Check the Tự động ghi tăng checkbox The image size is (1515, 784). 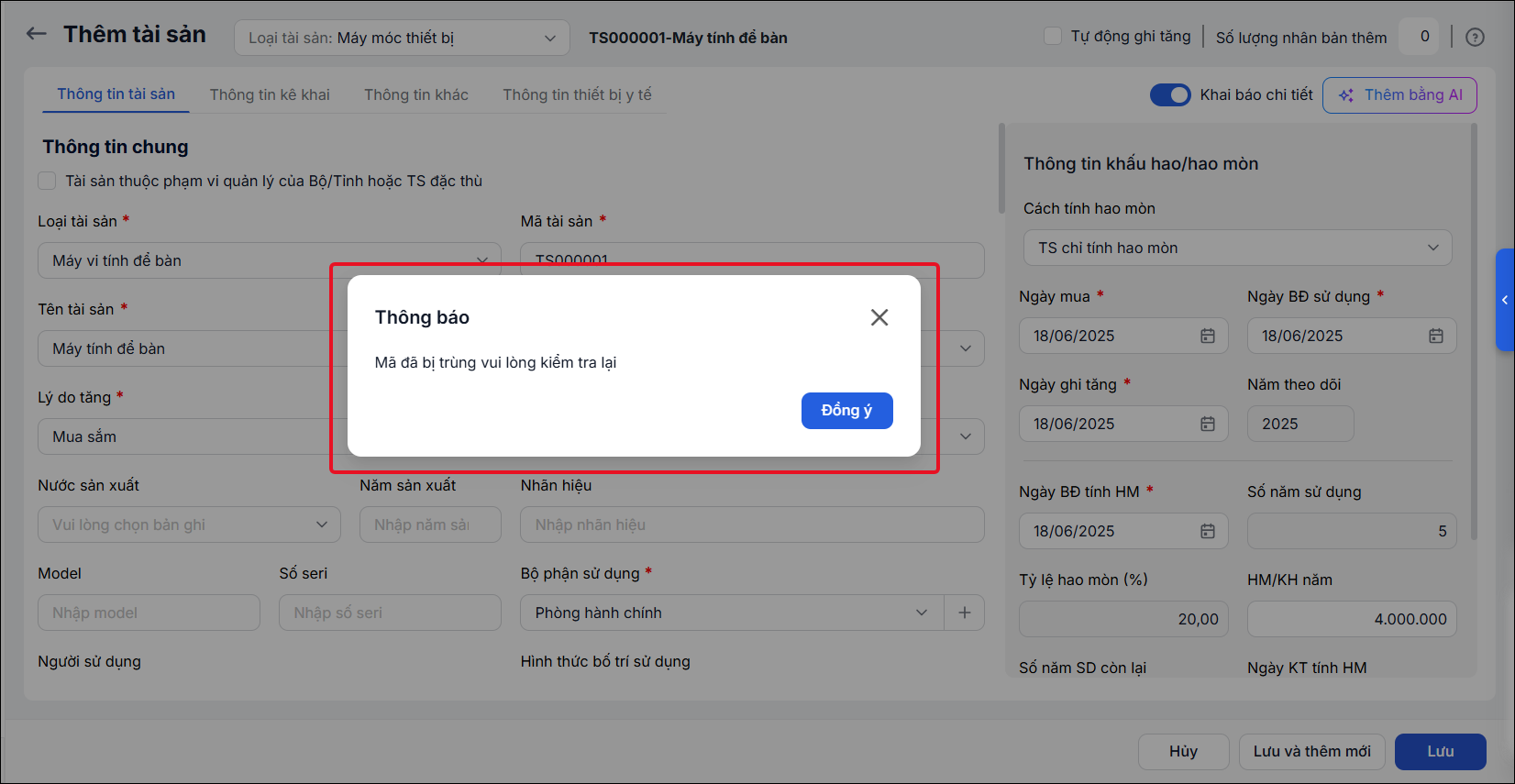pyautogui.click(x=1053, y=36)
